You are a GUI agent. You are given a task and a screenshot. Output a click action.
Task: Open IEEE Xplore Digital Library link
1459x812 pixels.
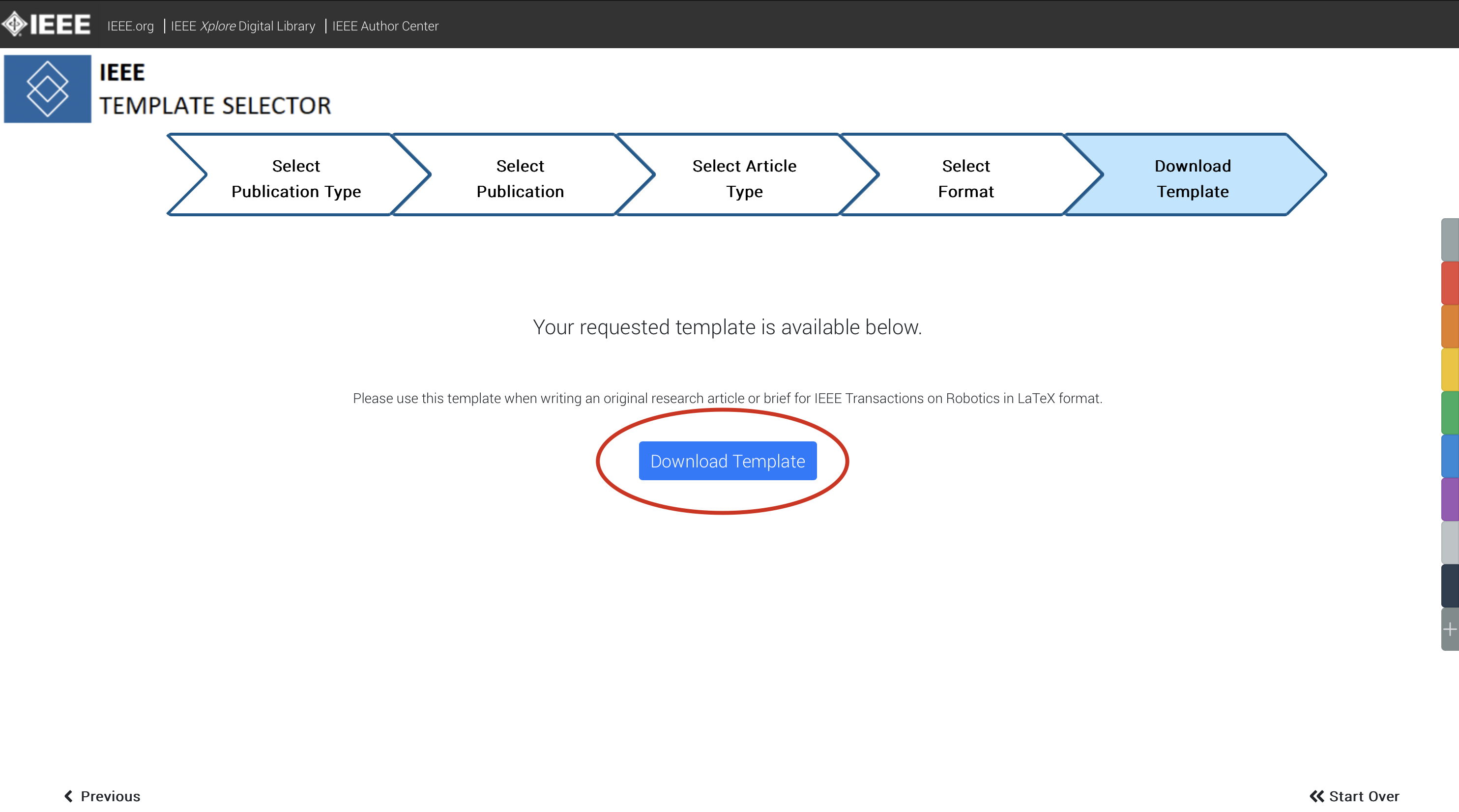(x=243, y=26)
